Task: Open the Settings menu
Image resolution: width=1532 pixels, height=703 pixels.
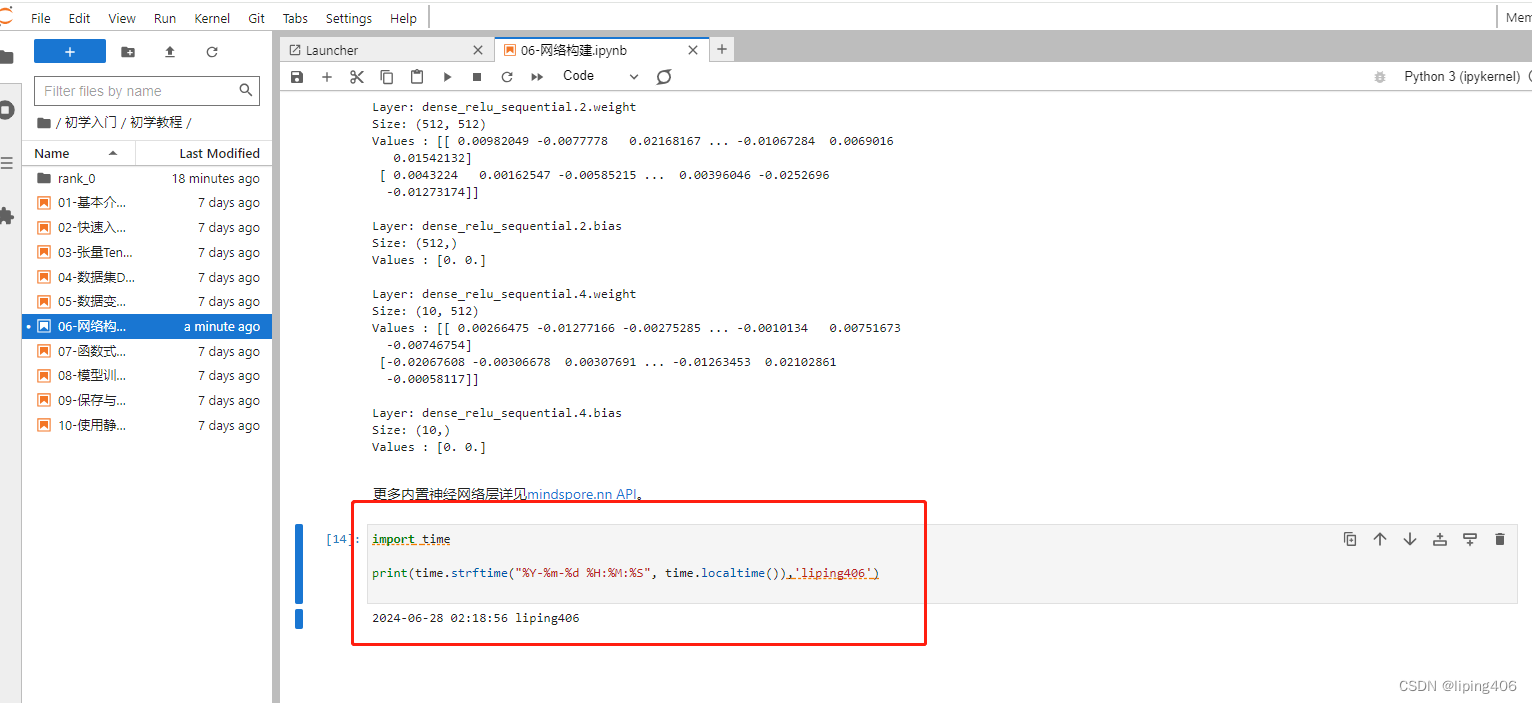Action: point(349,18)
